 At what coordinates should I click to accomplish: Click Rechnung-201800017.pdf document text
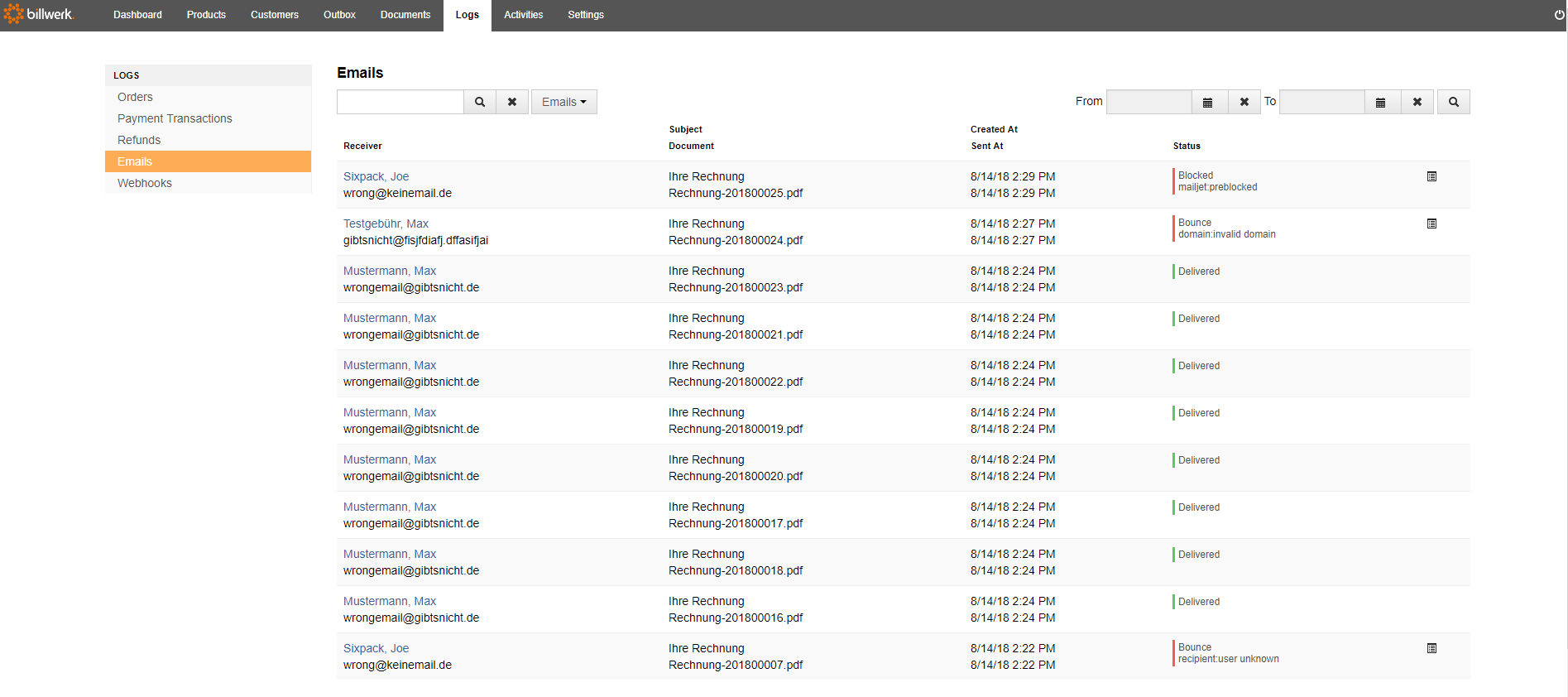tap(736, 523)
